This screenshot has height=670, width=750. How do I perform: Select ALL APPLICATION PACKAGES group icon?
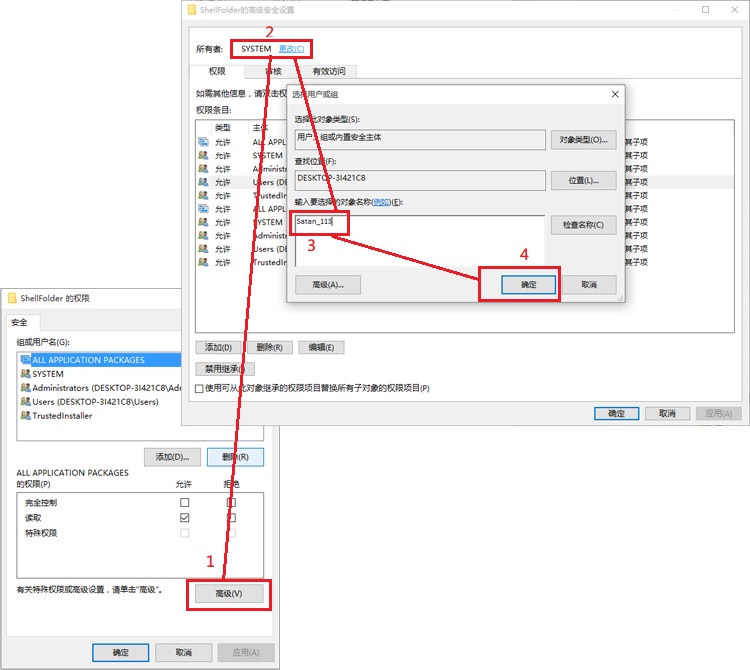[24, 360]
